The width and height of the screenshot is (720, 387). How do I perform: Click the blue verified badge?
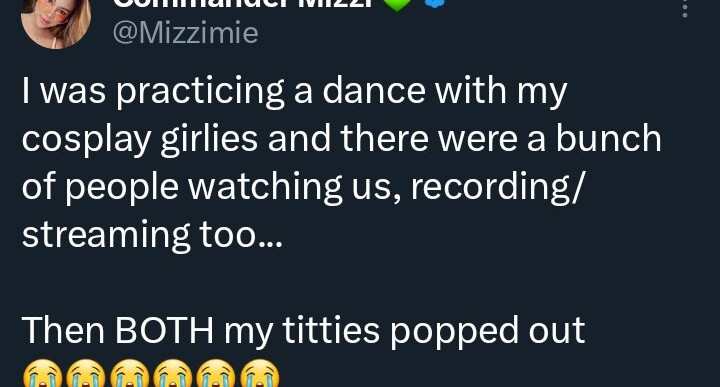point(434,4)
